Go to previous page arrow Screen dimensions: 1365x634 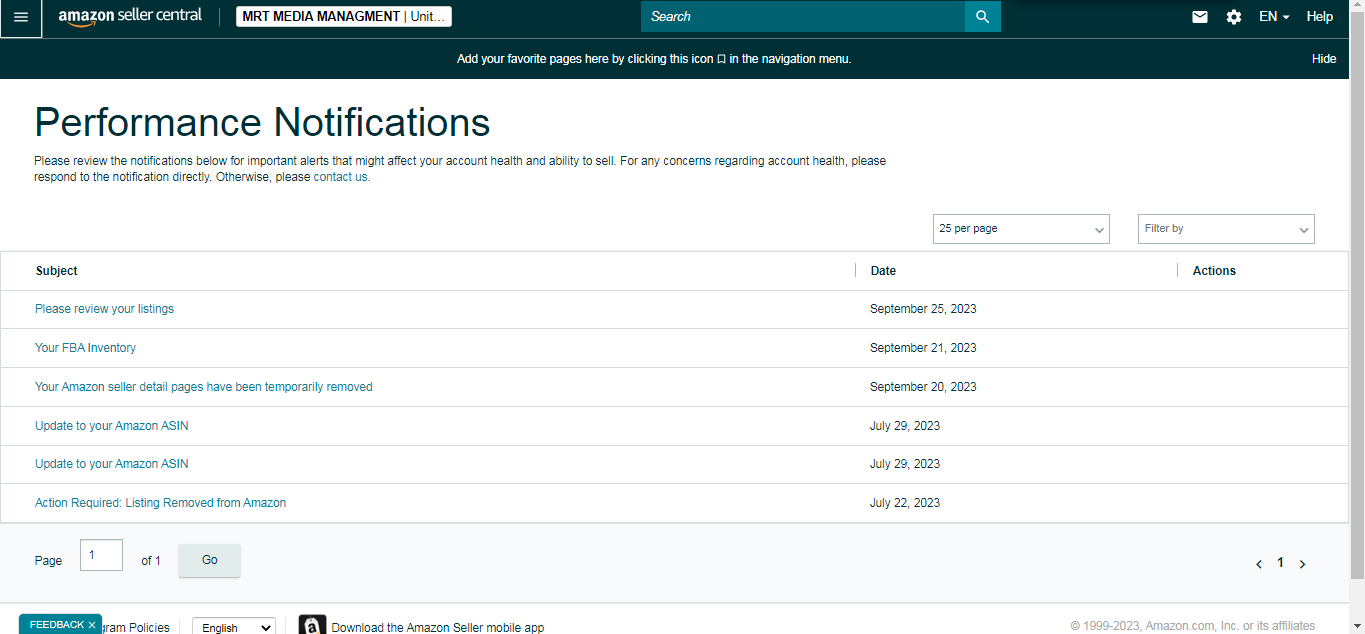(x=1259, y=564)
